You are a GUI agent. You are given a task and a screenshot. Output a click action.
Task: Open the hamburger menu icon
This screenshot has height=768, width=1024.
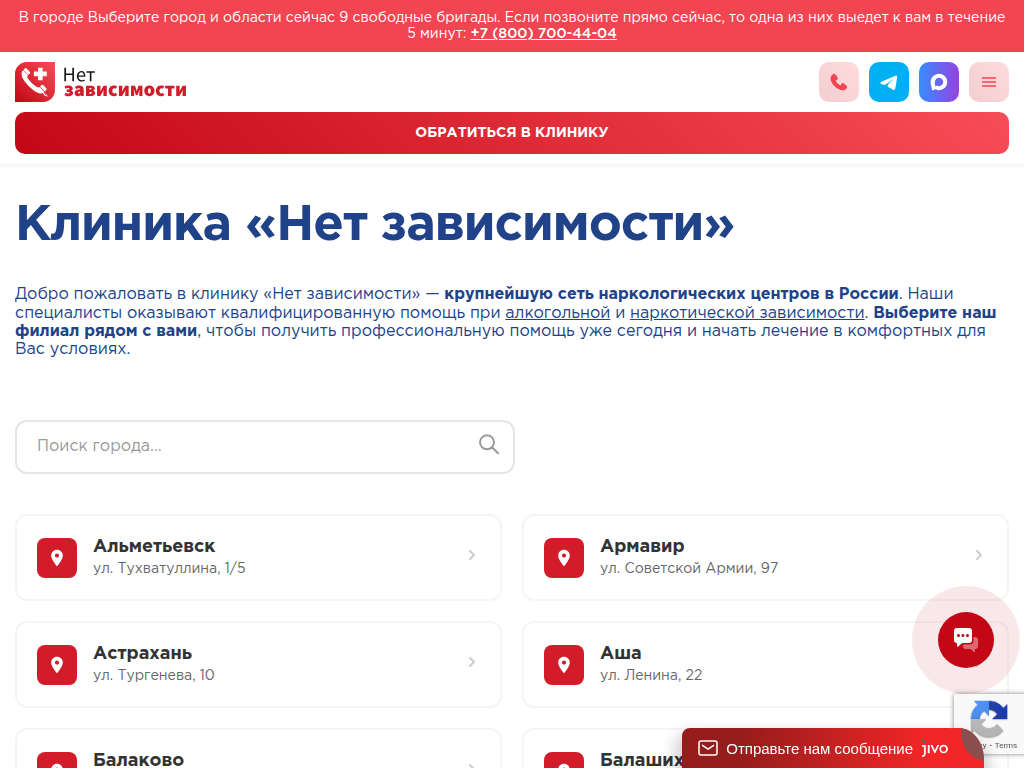pyautogui.click(x=988, y=82)
